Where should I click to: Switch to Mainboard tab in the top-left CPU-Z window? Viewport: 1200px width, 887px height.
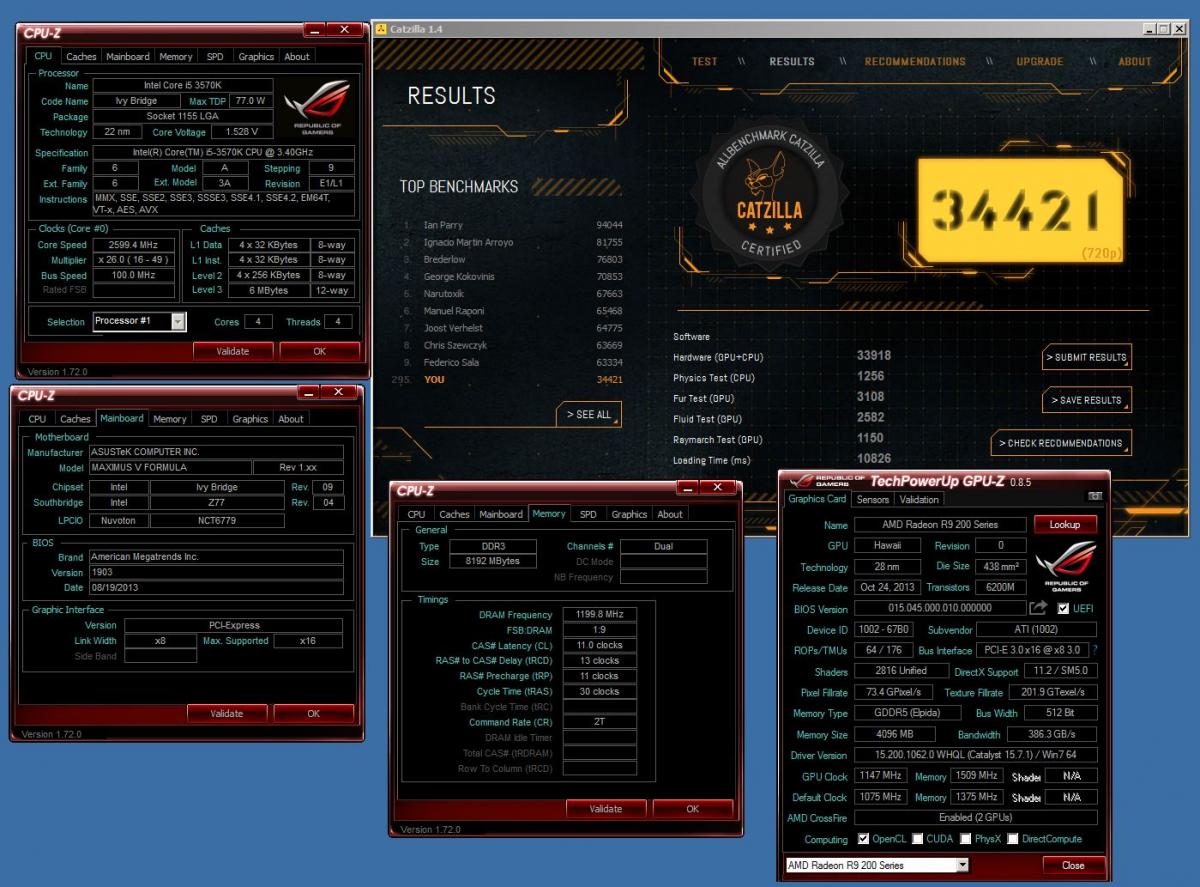pos(128,56)
